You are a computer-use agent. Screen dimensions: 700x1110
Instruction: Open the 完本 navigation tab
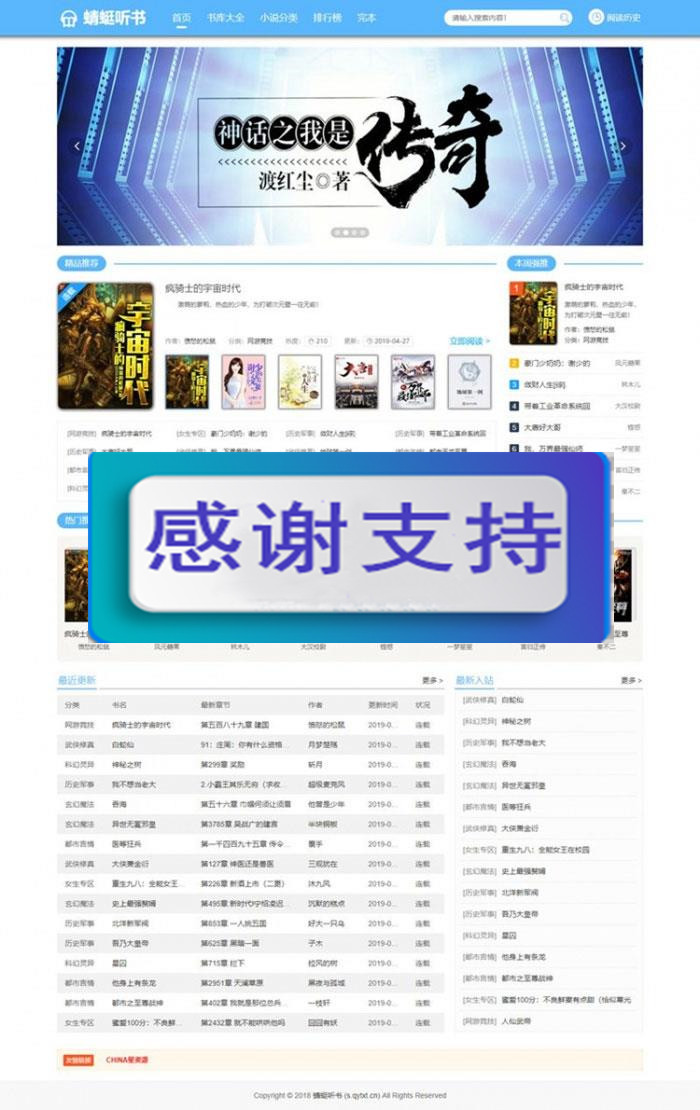367,18
